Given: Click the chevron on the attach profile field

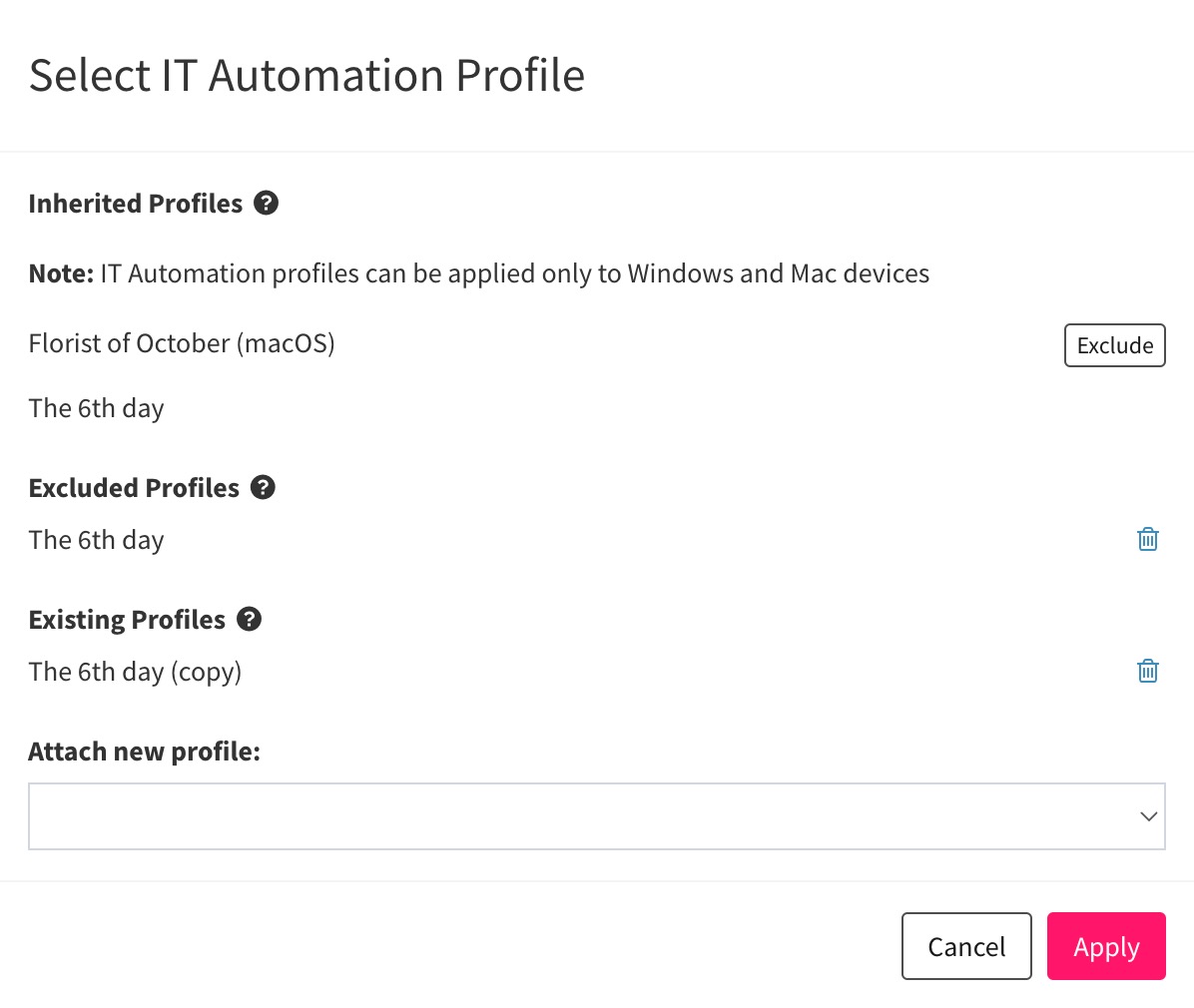Looking at the screenshot, I should click(x=1146, y=815).
